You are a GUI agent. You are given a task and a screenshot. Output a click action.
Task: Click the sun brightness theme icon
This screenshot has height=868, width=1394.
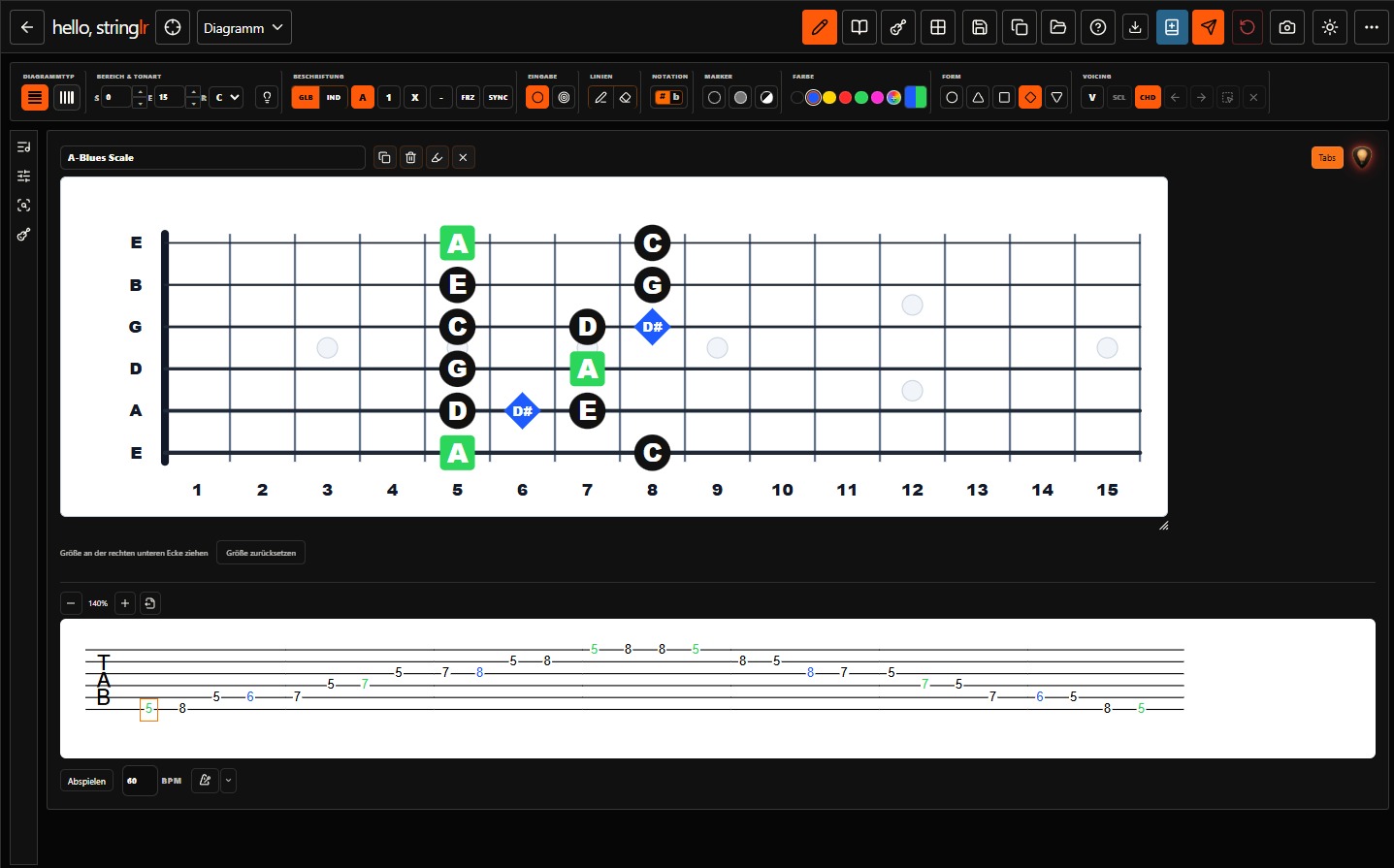click(x=1330, y=27)
